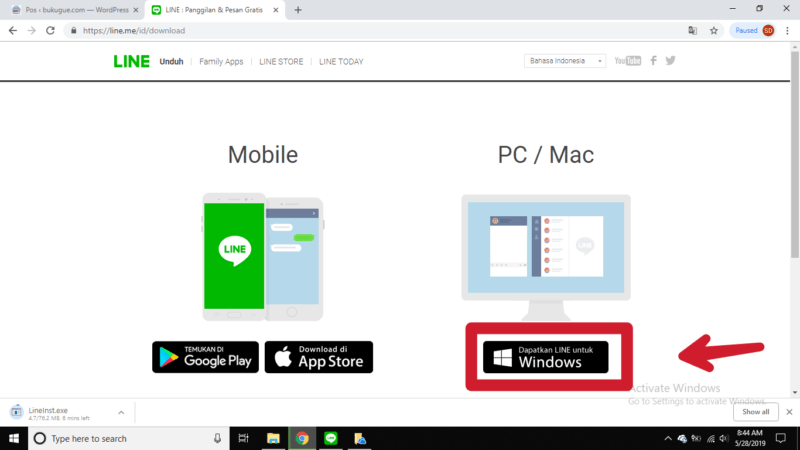This screenshot has width=800, height=450.
Task: Click the Google Play download badge
Action: pyautogui.click(x=205, y=357)
